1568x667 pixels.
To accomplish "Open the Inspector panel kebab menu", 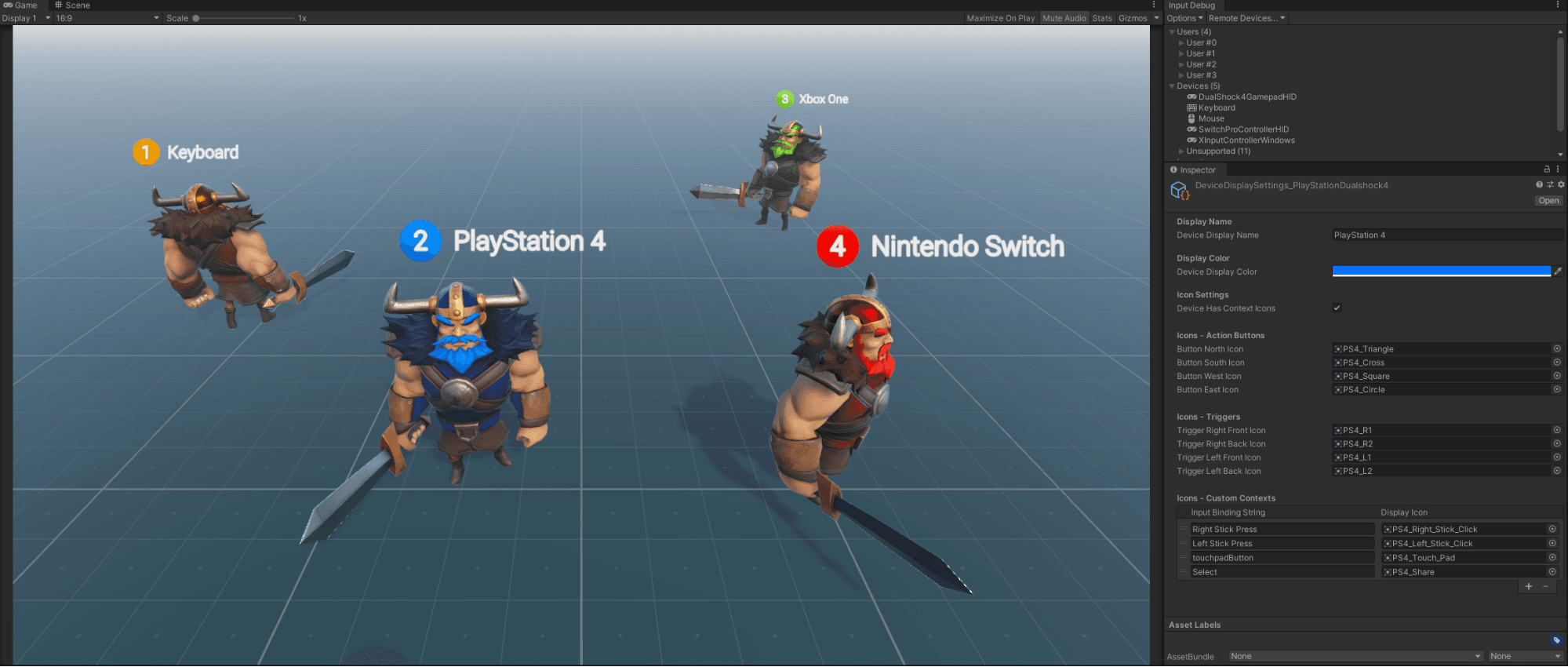I will point(1558,169).
